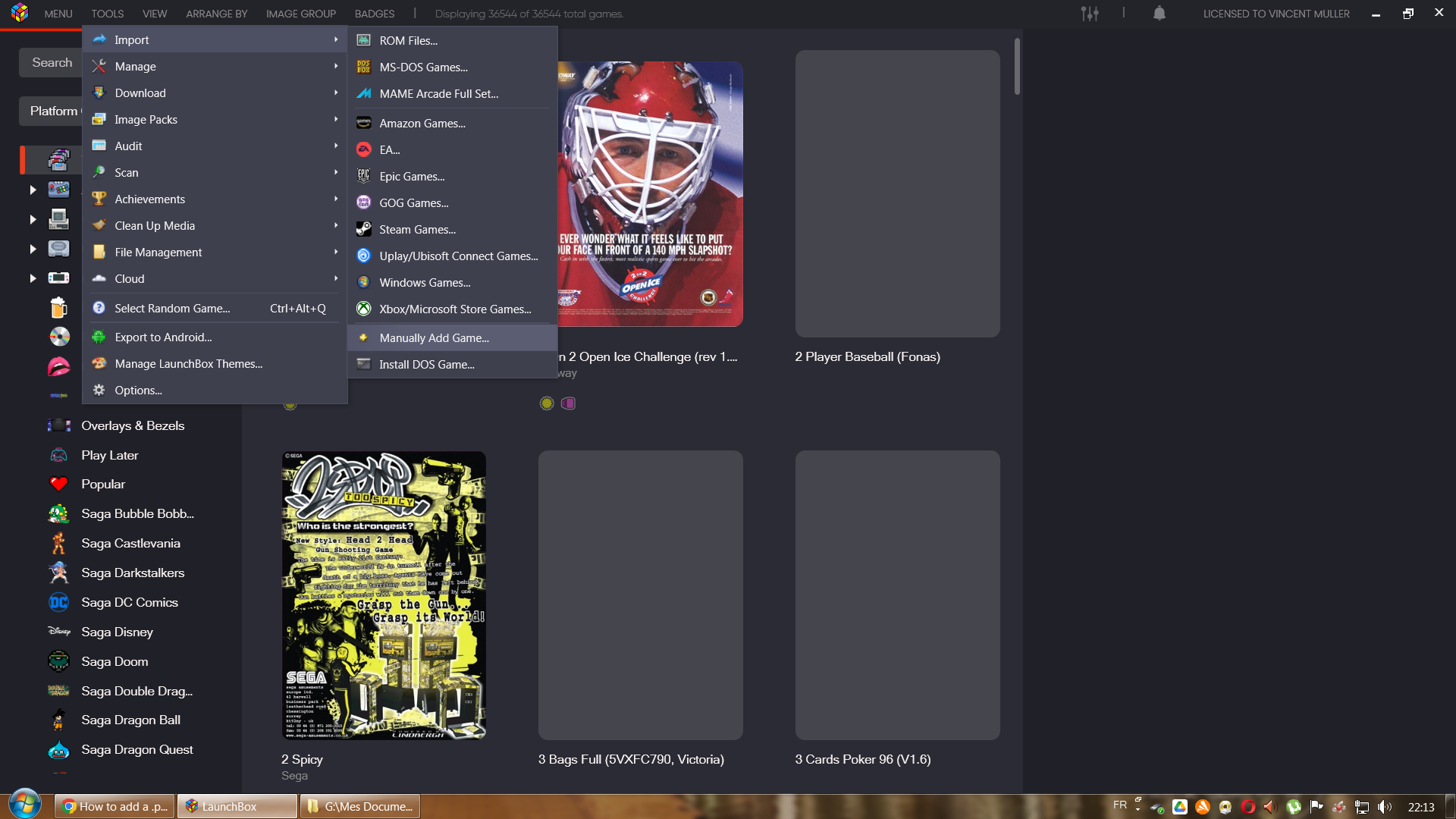Viewport: 1456px width, 819px height.
Task: Click the Saga Doom helmet icon
Action: (x=58, y=661)
